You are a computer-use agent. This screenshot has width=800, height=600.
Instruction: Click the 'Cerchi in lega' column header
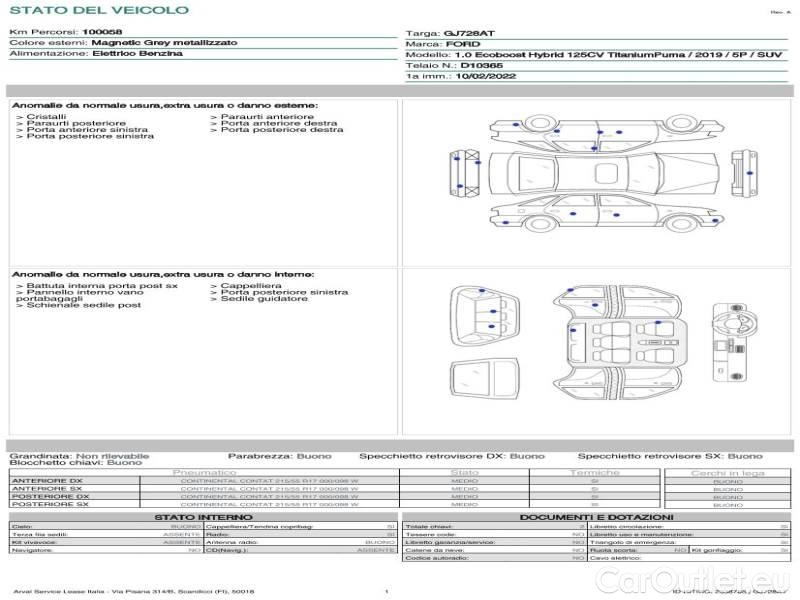click(728, 473)
